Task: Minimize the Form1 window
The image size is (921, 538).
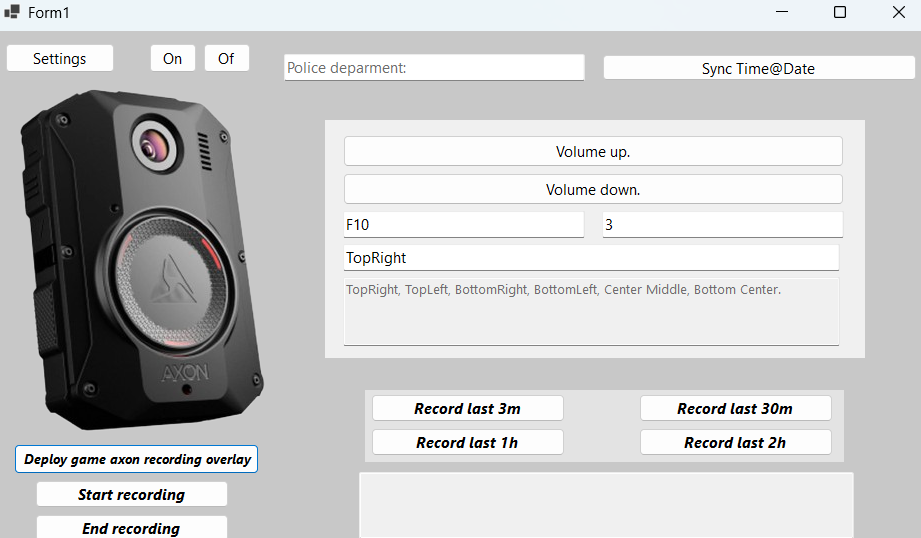Action: 782,12
